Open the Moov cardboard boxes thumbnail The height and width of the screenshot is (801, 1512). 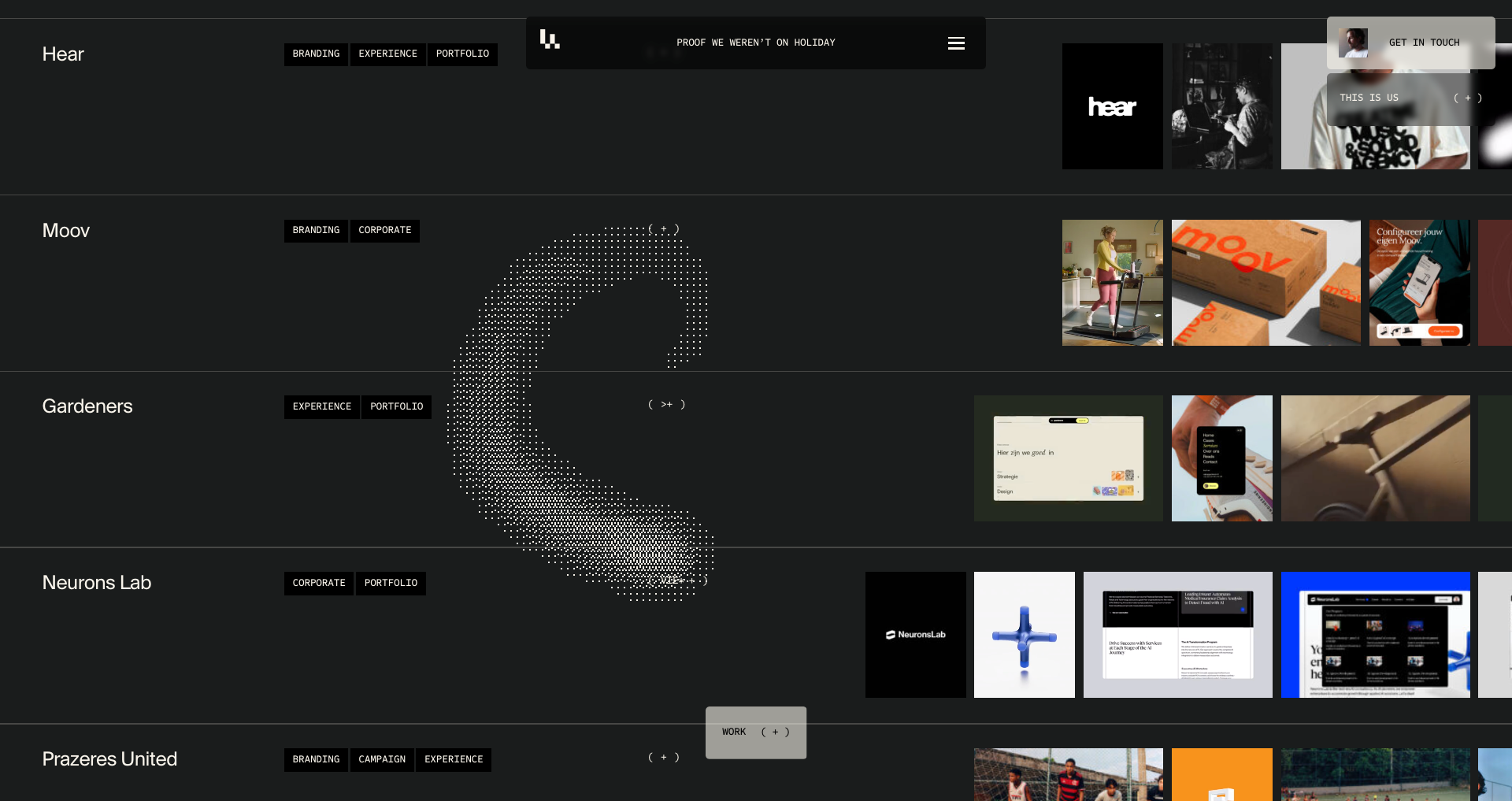1266,283
